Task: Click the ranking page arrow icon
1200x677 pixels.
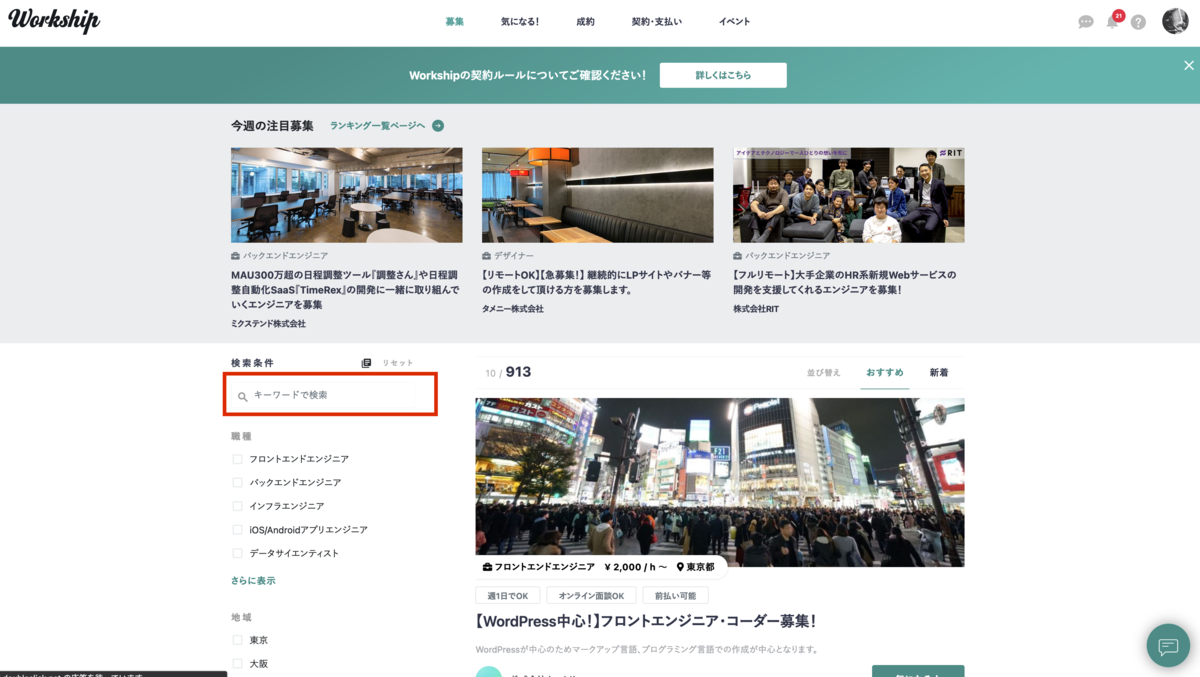Action: (438, 126)
